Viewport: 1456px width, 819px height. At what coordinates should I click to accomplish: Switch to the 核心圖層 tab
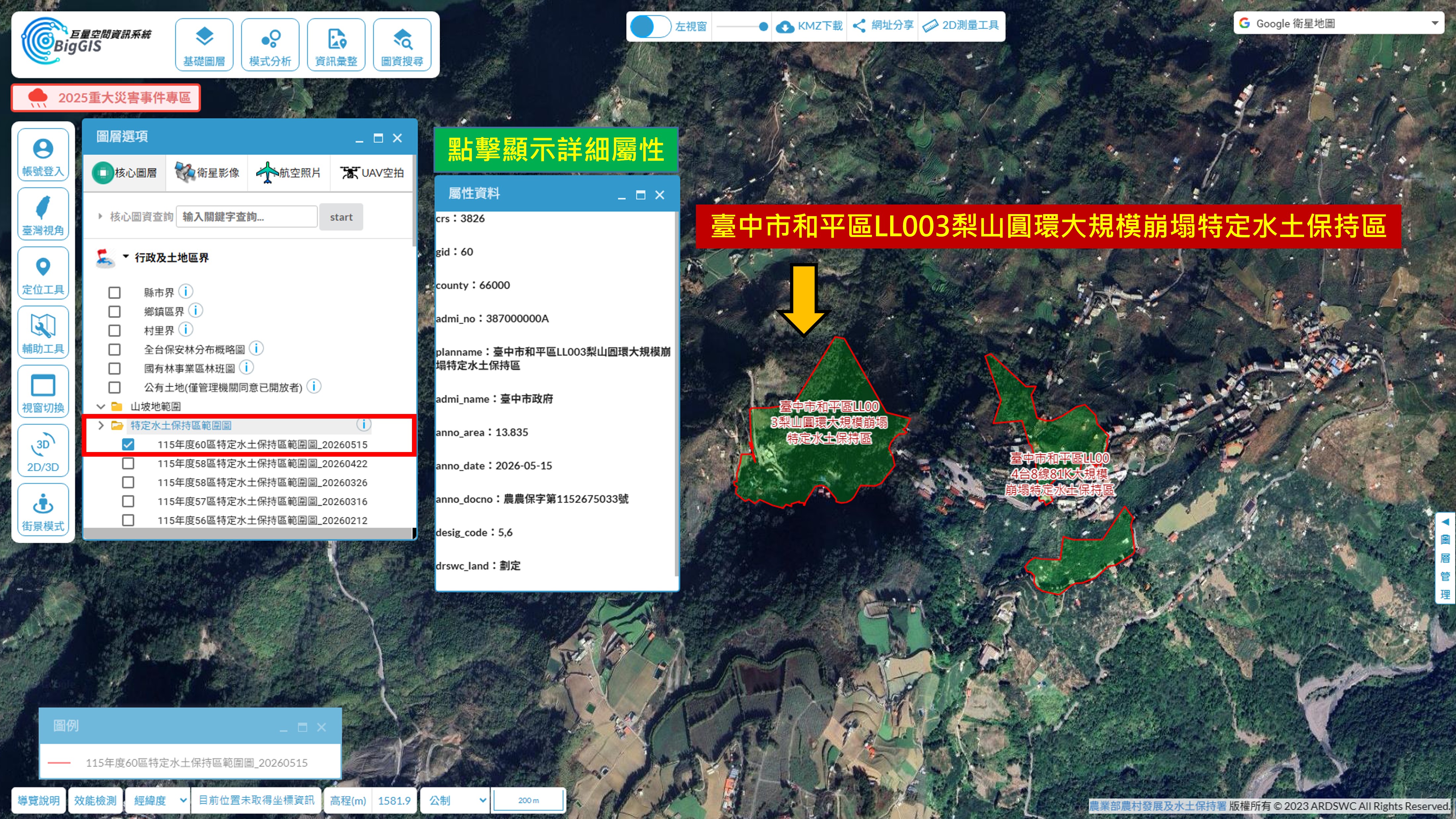click(125, 173)
